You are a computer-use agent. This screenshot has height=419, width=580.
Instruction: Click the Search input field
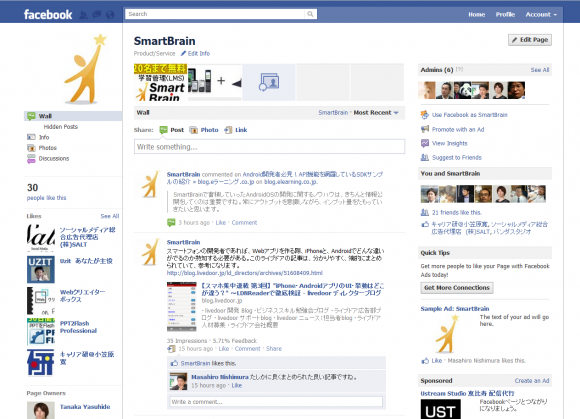pyautogui.click(x=215, y=14)
